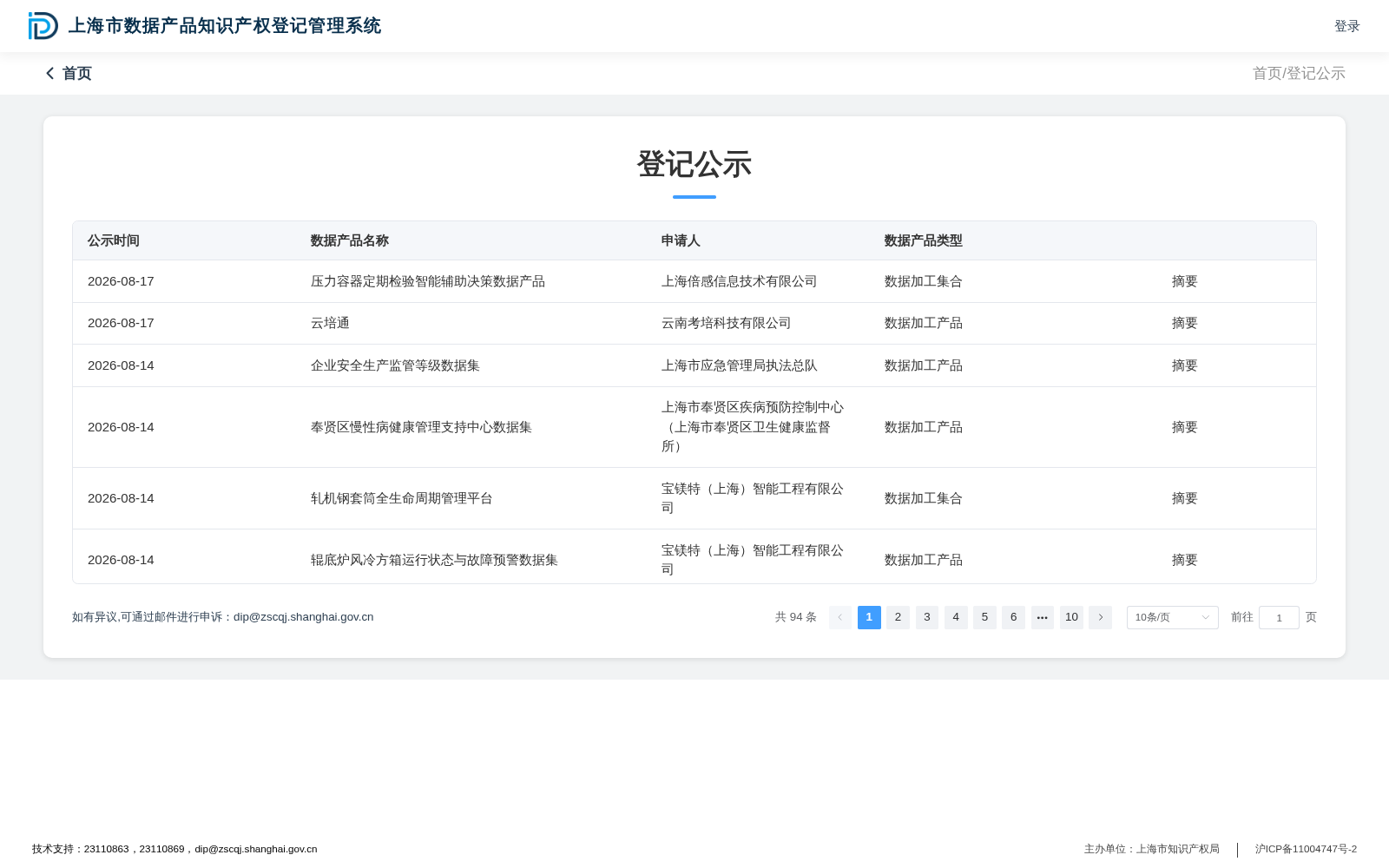This screenshot has height=868, width=1389.
Task: Click the 数据产品类型 column header
Action: pyautogui.click(x=924, y=240)
